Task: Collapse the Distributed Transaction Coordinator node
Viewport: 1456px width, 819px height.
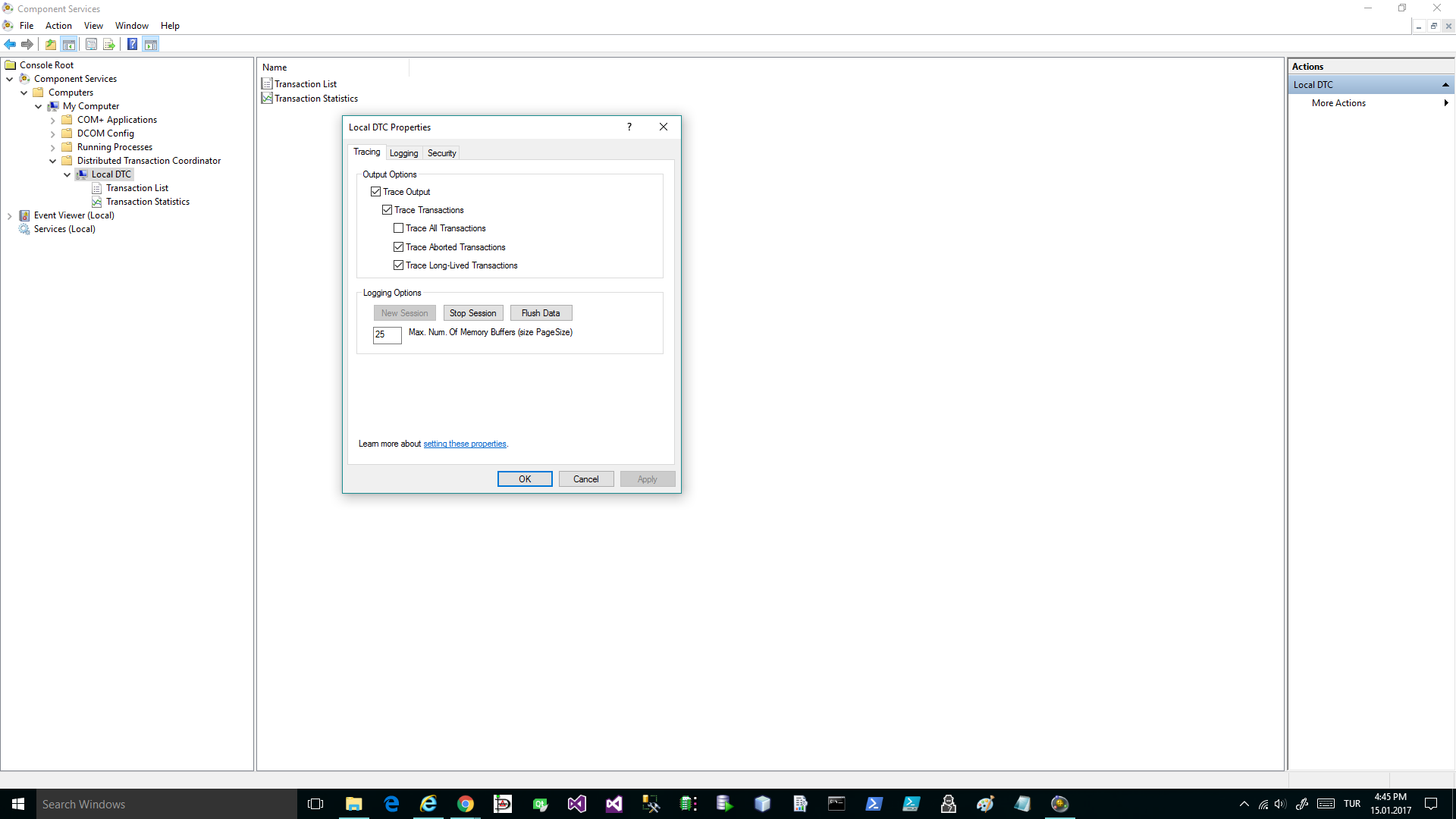Action: [53, 161]
